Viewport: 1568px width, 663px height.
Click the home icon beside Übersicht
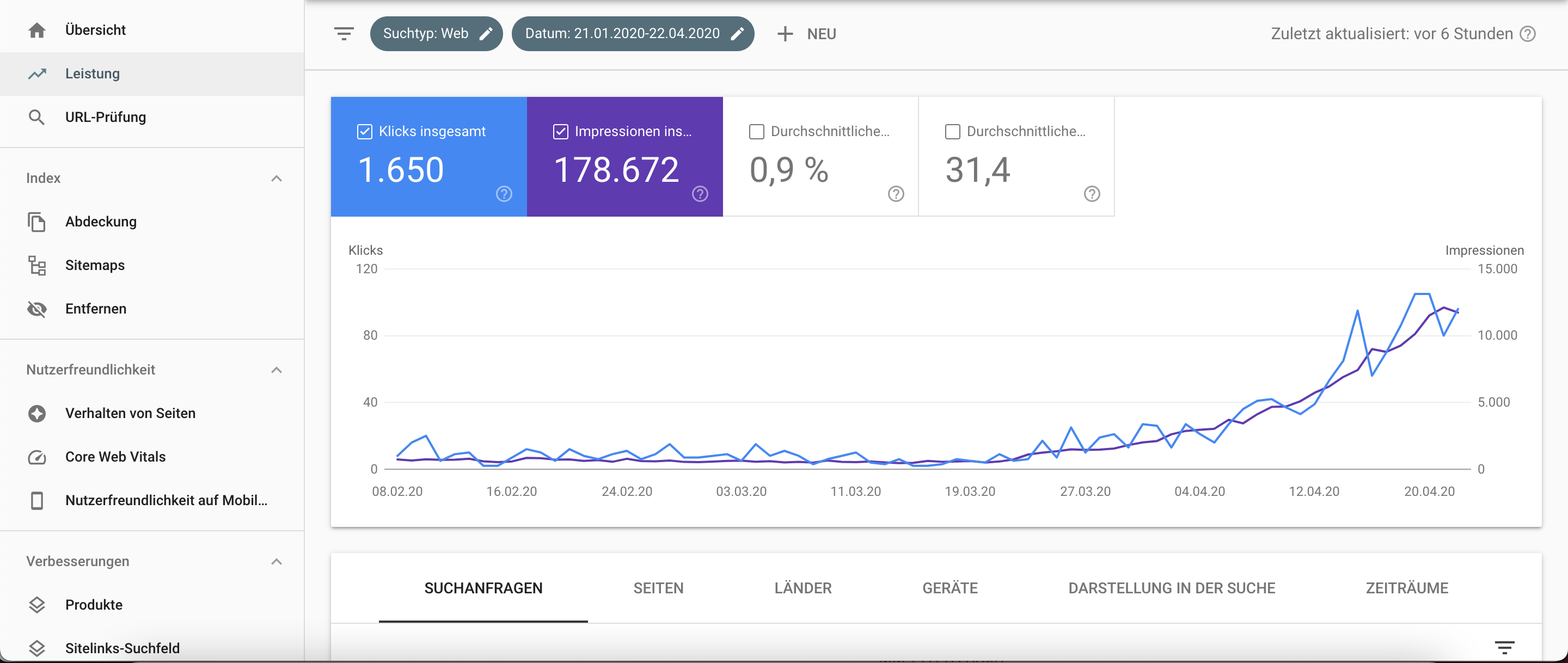click(x=37, y=30)
